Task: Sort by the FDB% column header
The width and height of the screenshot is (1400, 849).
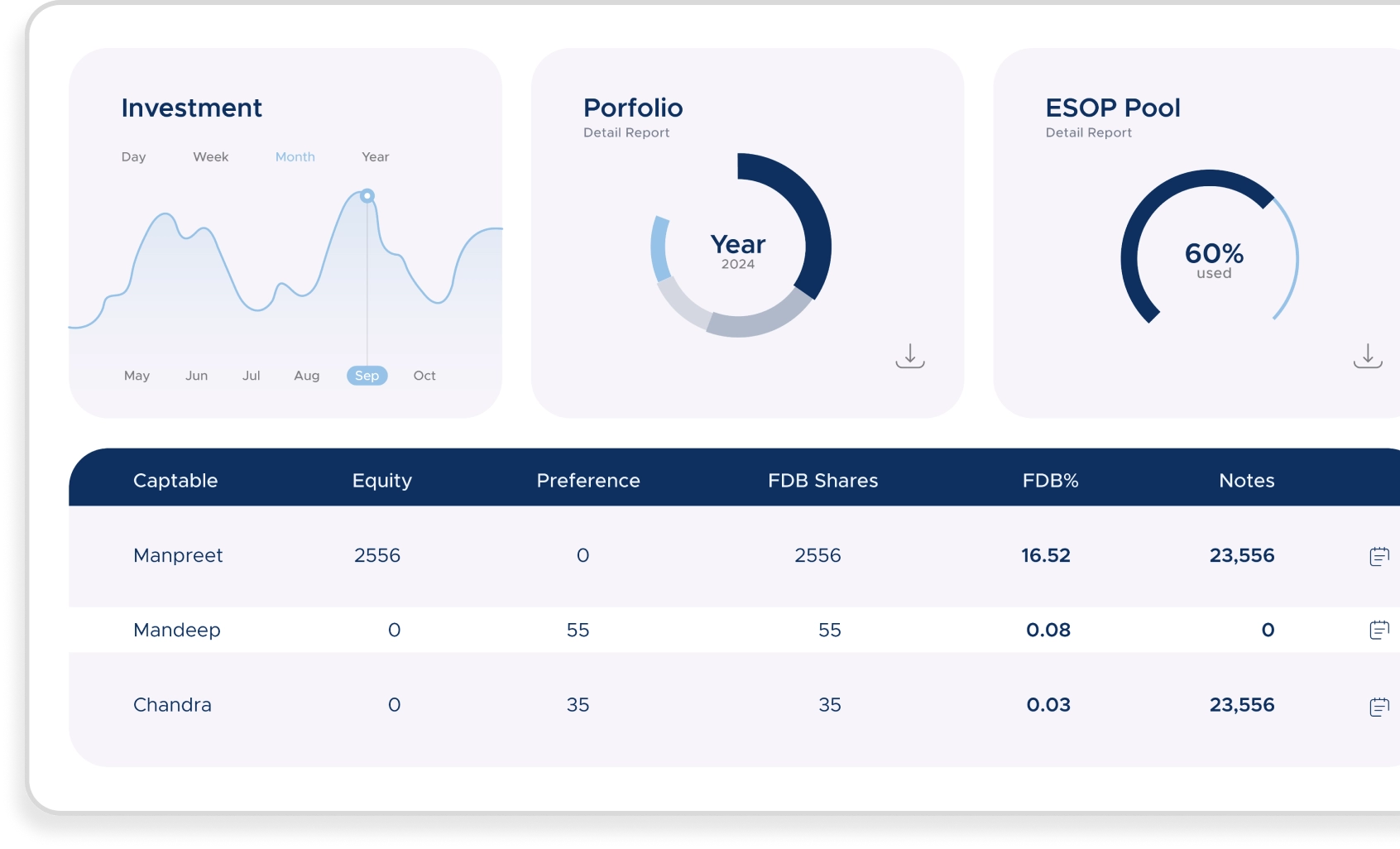Action: pyautogui.click(x=1050, y=481)
